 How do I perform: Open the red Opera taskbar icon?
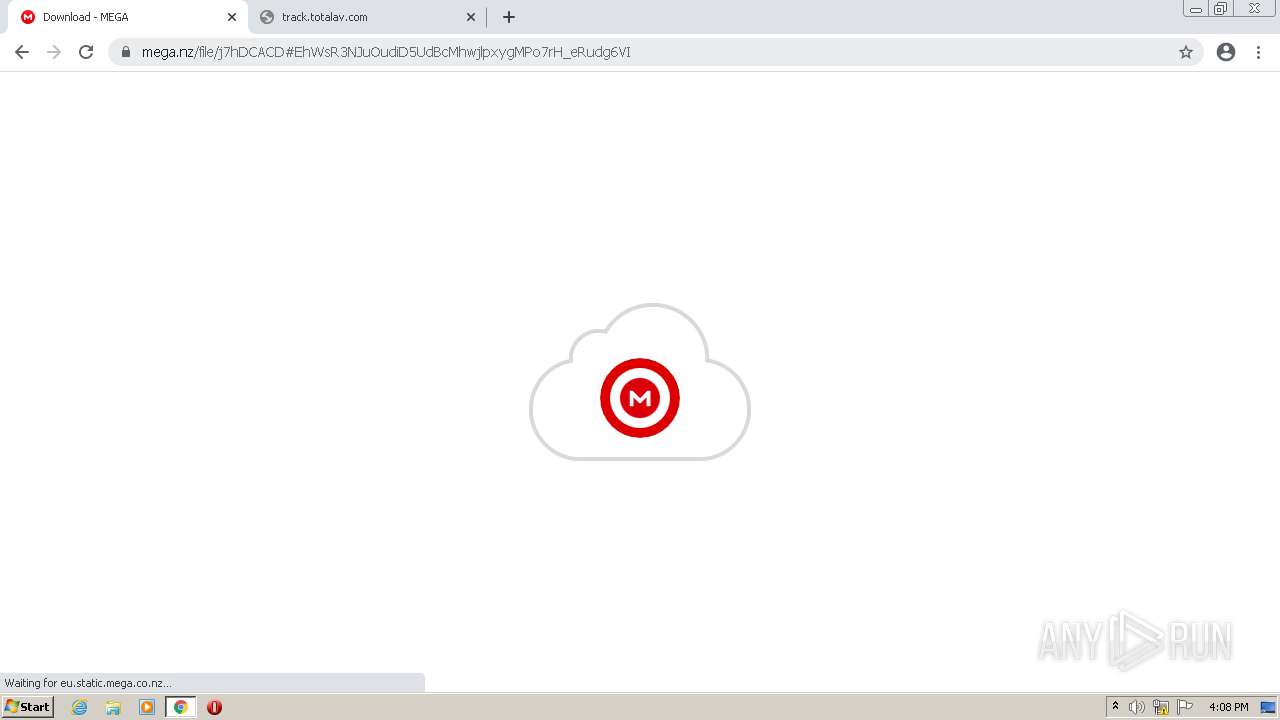pyautogui.click(x=214, y=707)
